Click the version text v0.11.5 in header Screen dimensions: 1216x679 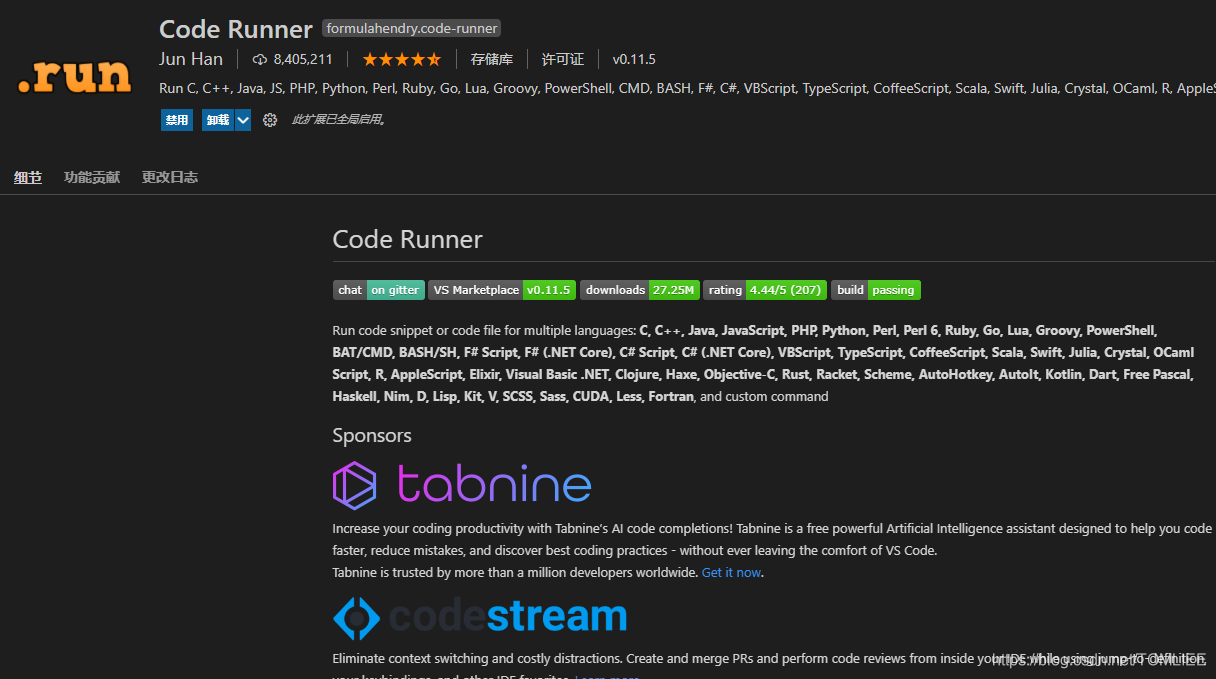point(634,59)
